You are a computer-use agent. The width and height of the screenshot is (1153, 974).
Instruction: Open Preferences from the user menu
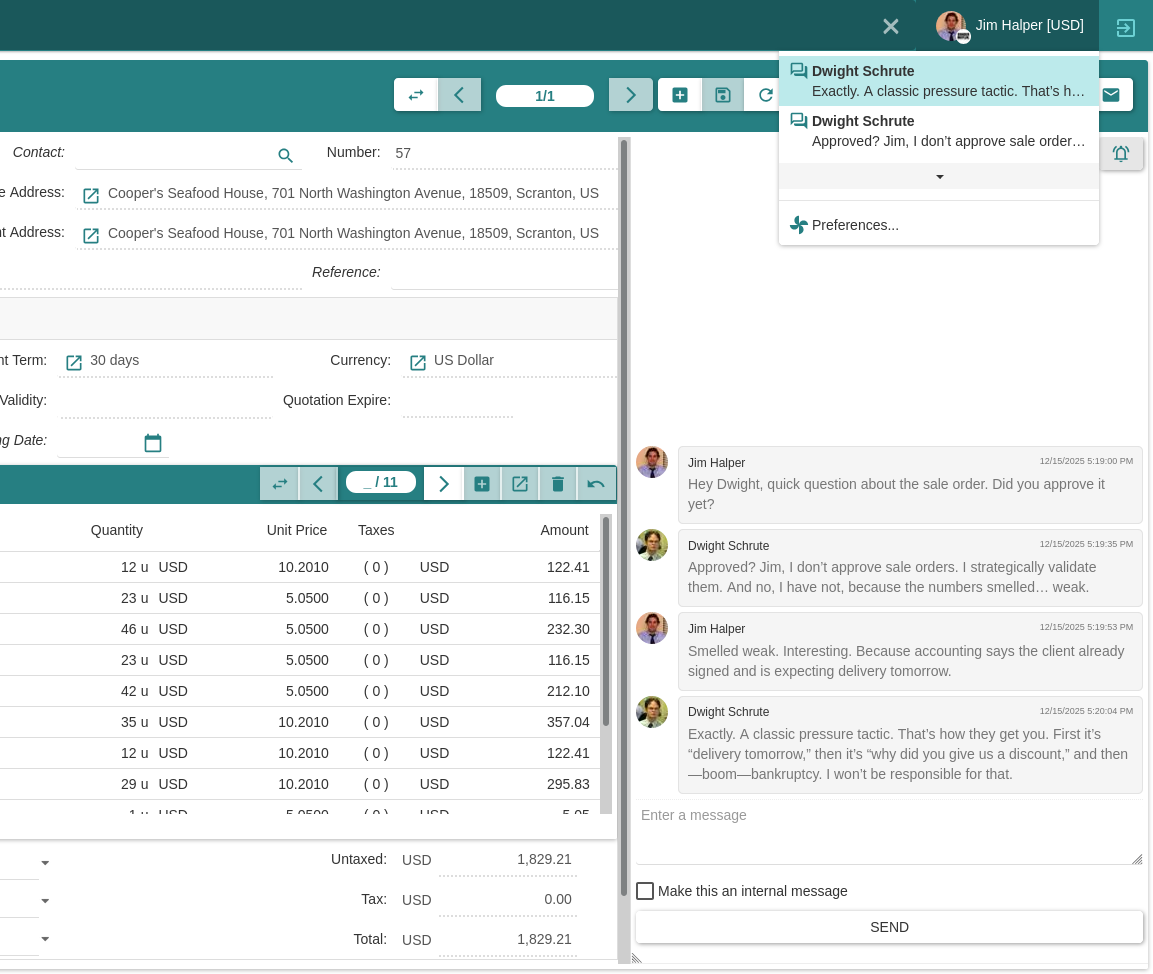tap(855, 225)
